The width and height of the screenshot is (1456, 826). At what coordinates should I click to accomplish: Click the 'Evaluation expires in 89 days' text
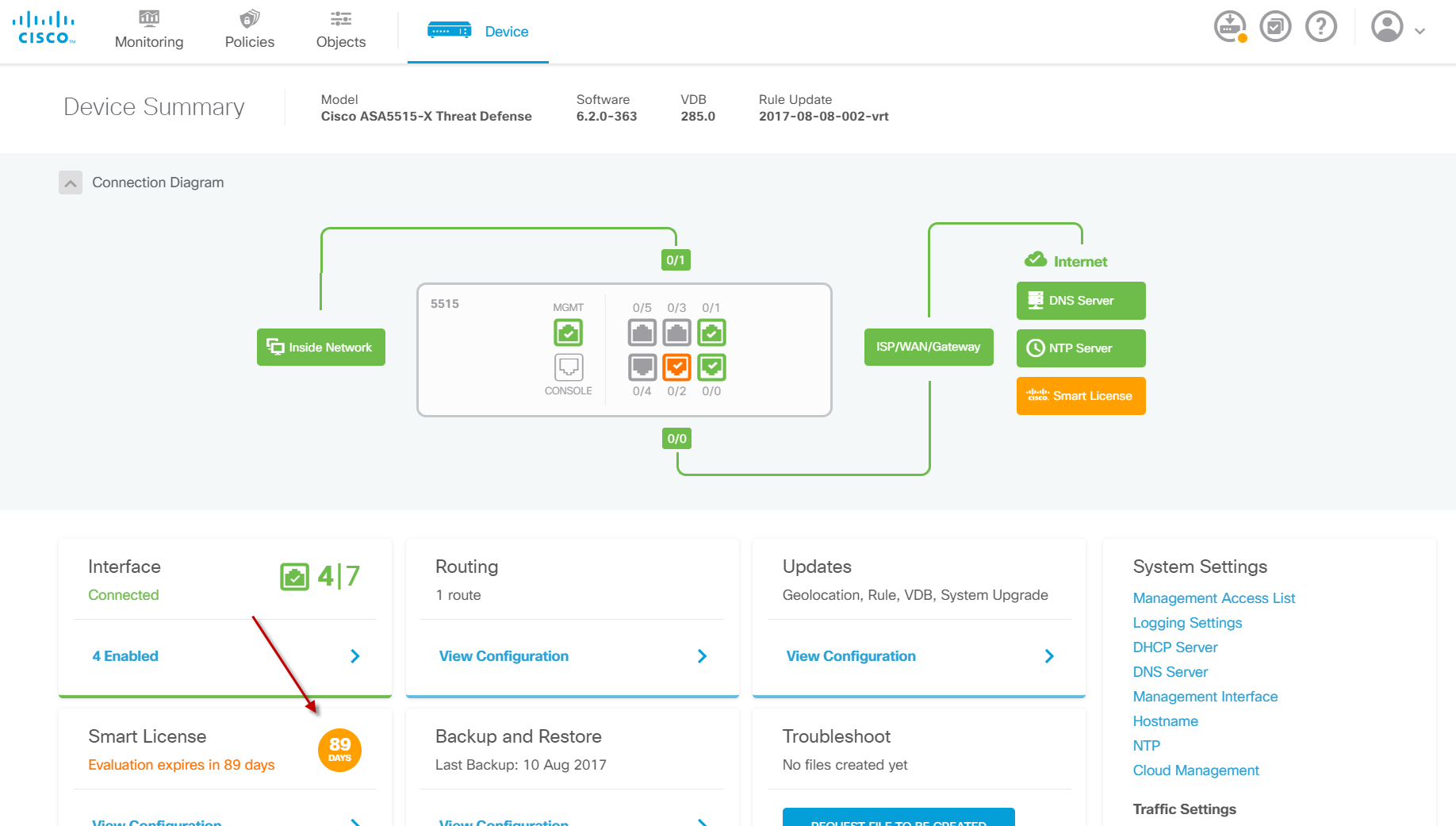(182, 765)
